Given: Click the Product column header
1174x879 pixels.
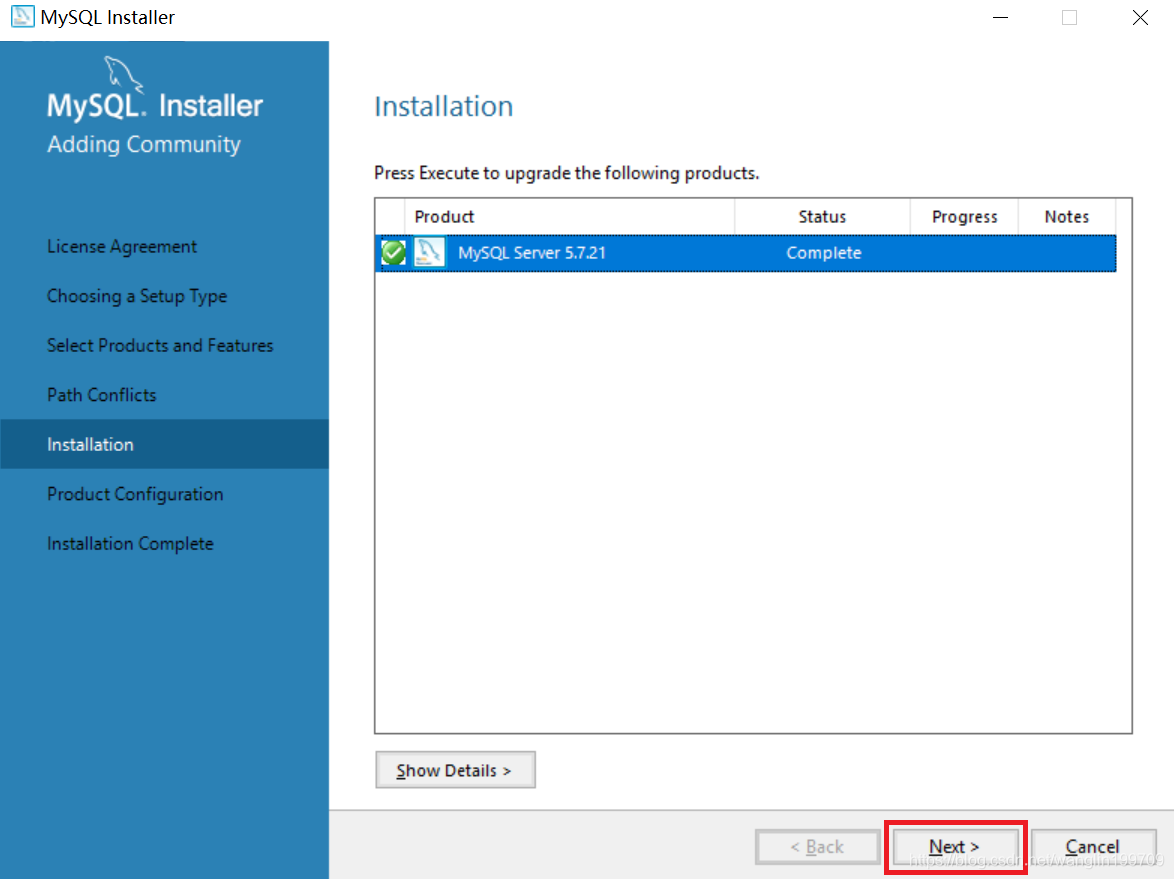Looking at the screenshot, I should click(570, 216).
